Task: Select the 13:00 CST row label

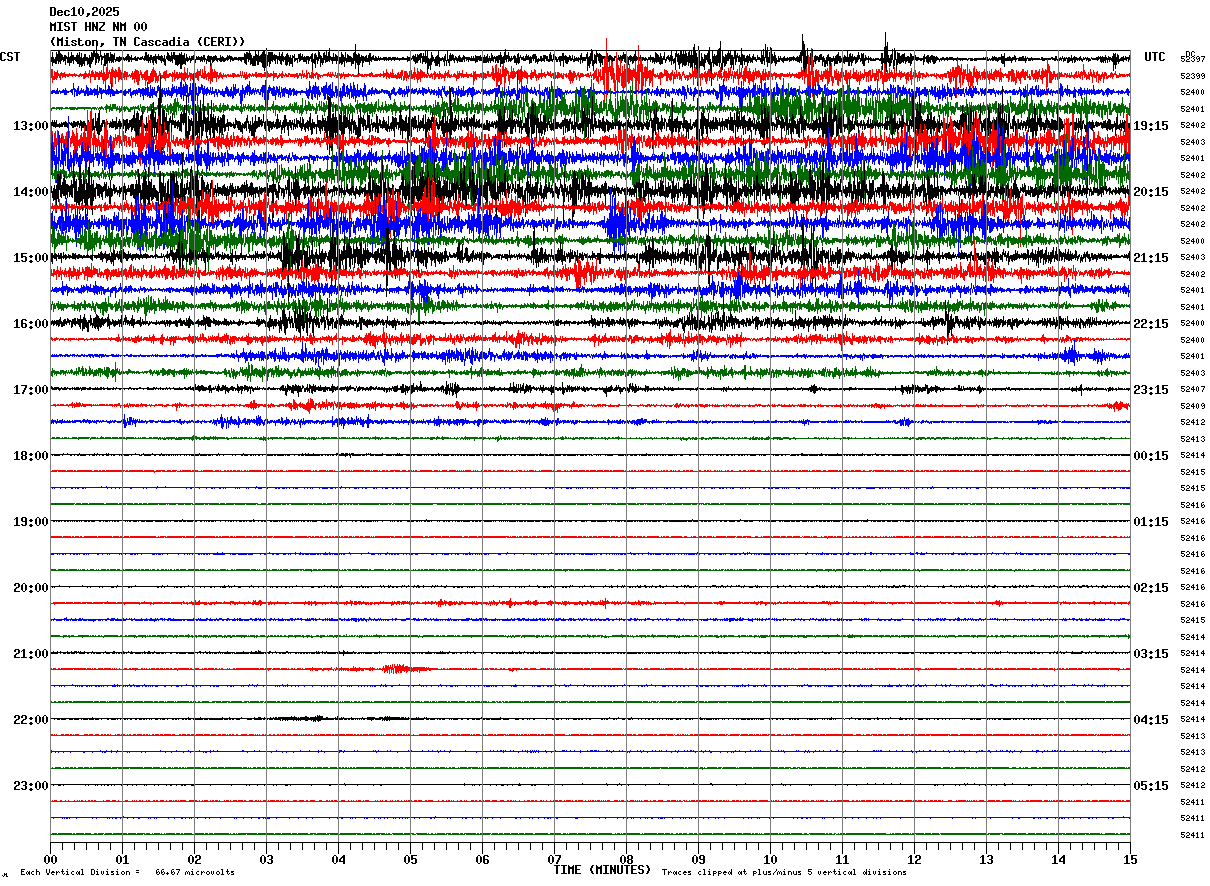Action: [31, 126]
